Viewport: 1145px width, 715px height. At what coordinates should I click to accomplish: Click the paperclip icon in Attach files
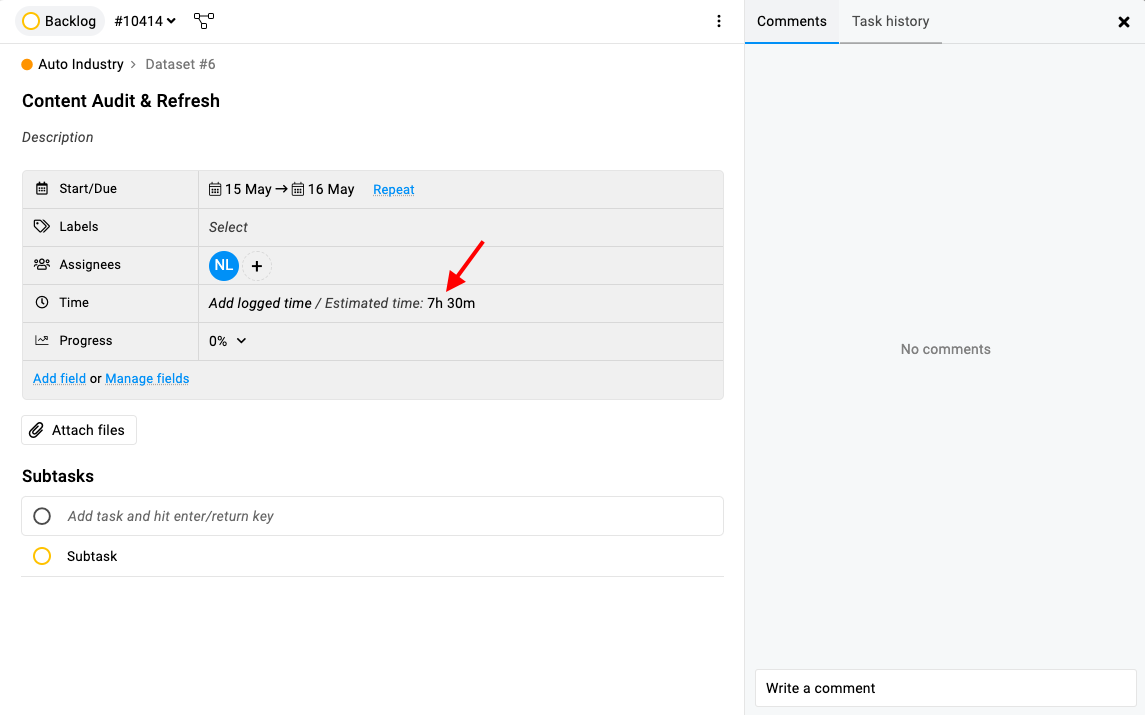pyautogui.click(x=37, y=430)
